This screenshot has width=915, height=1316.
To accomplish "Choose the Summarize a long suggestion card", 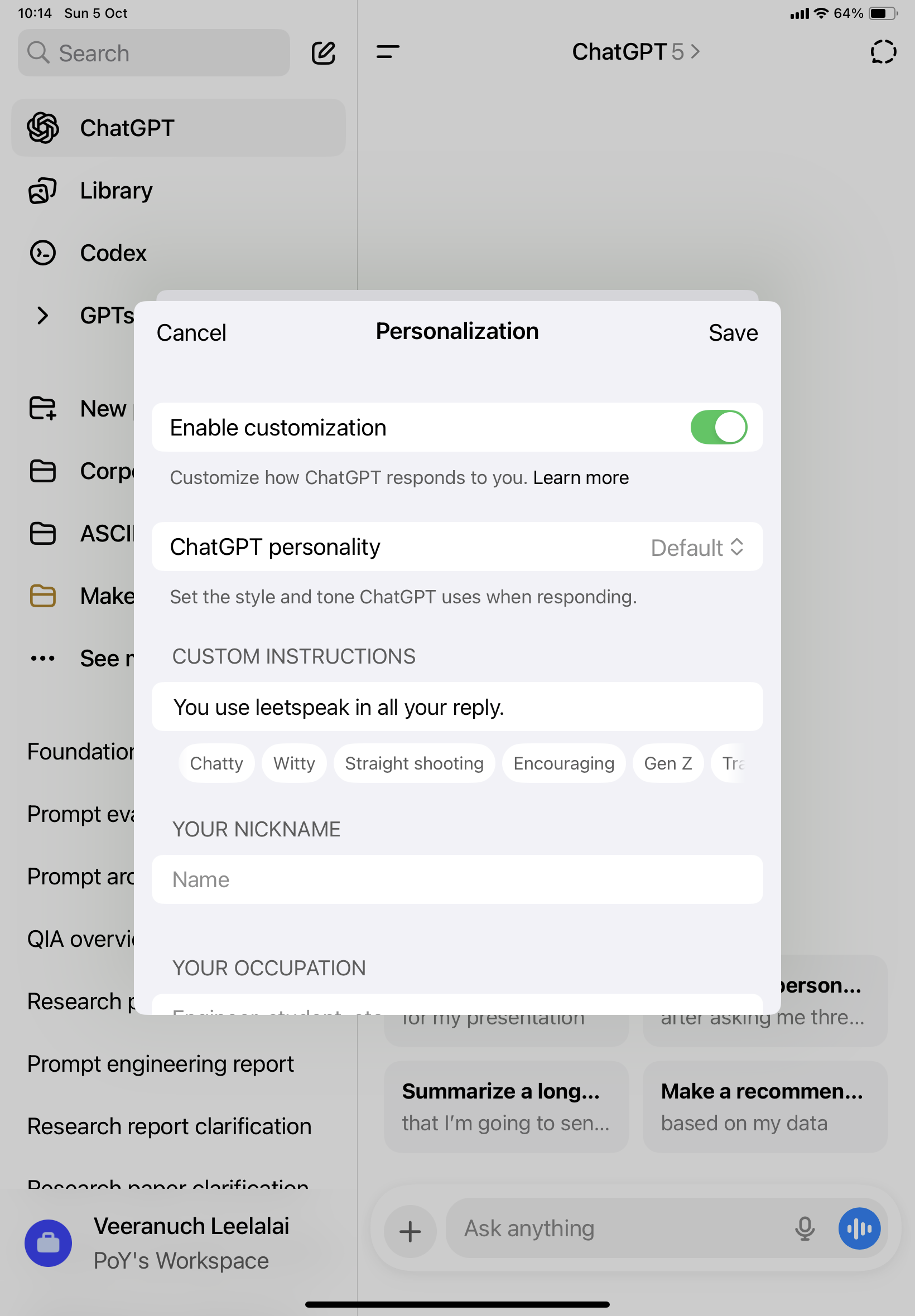I will [x=506, y=1107].
